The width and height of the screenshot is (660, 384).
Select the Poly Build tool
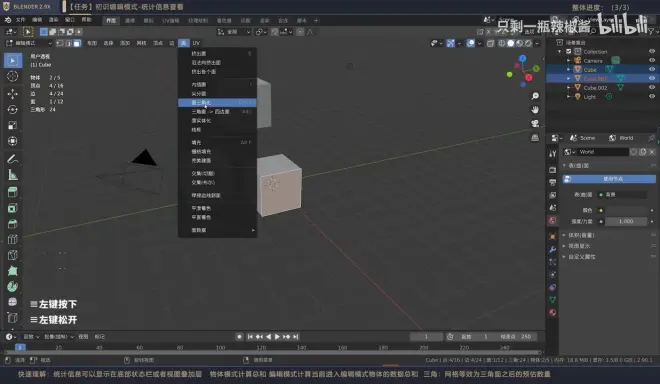coord(13,271)
